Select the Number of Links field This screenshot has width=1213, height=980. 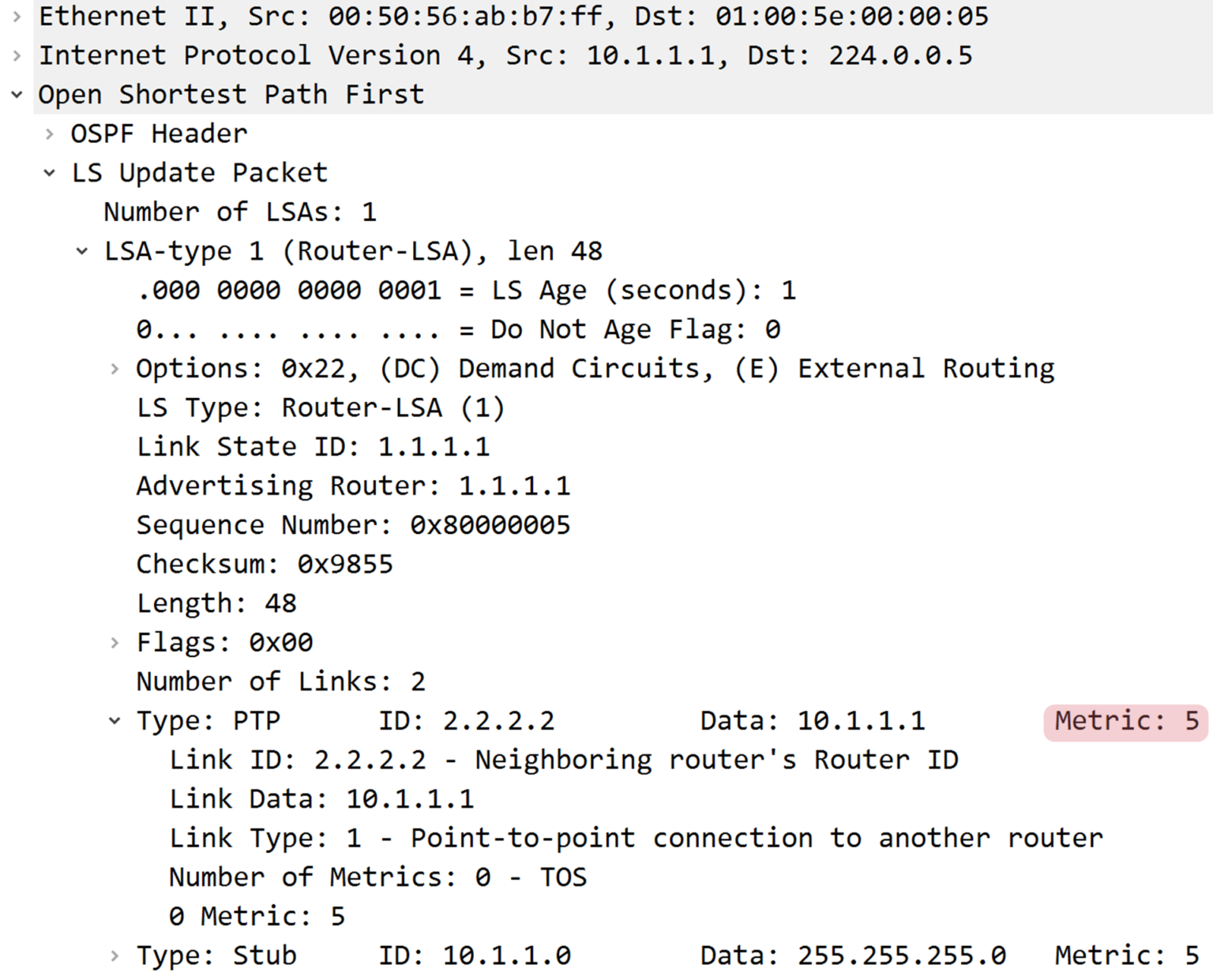click(280, 681)
